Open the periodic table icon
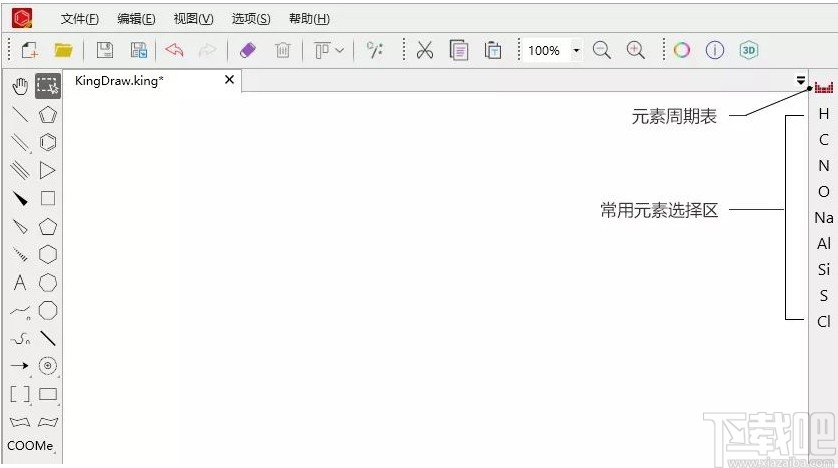Image resolution: width=838 pixels, height=468 pixels. [x=824, y=88]
